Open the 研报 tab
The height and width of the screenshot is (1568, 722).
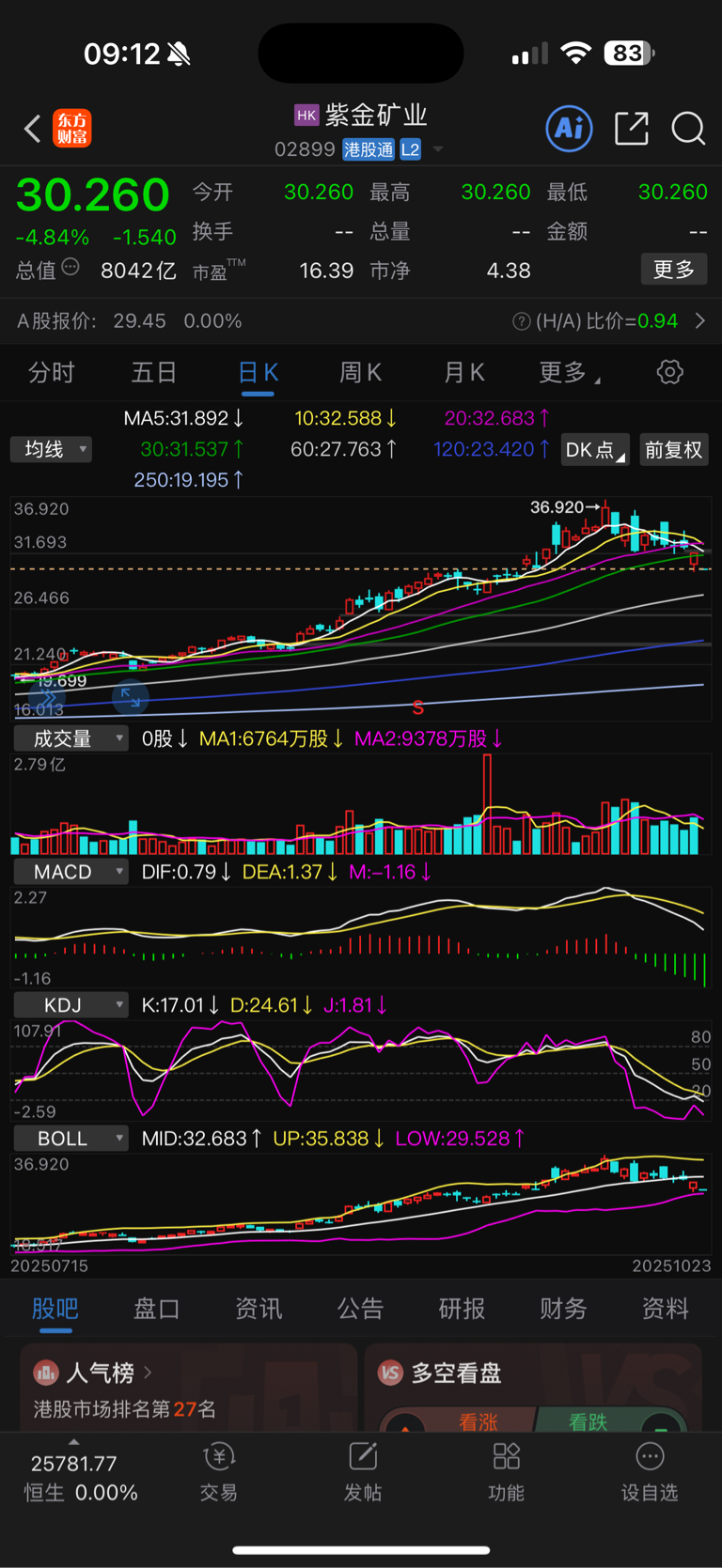(x=462, y=1309)
